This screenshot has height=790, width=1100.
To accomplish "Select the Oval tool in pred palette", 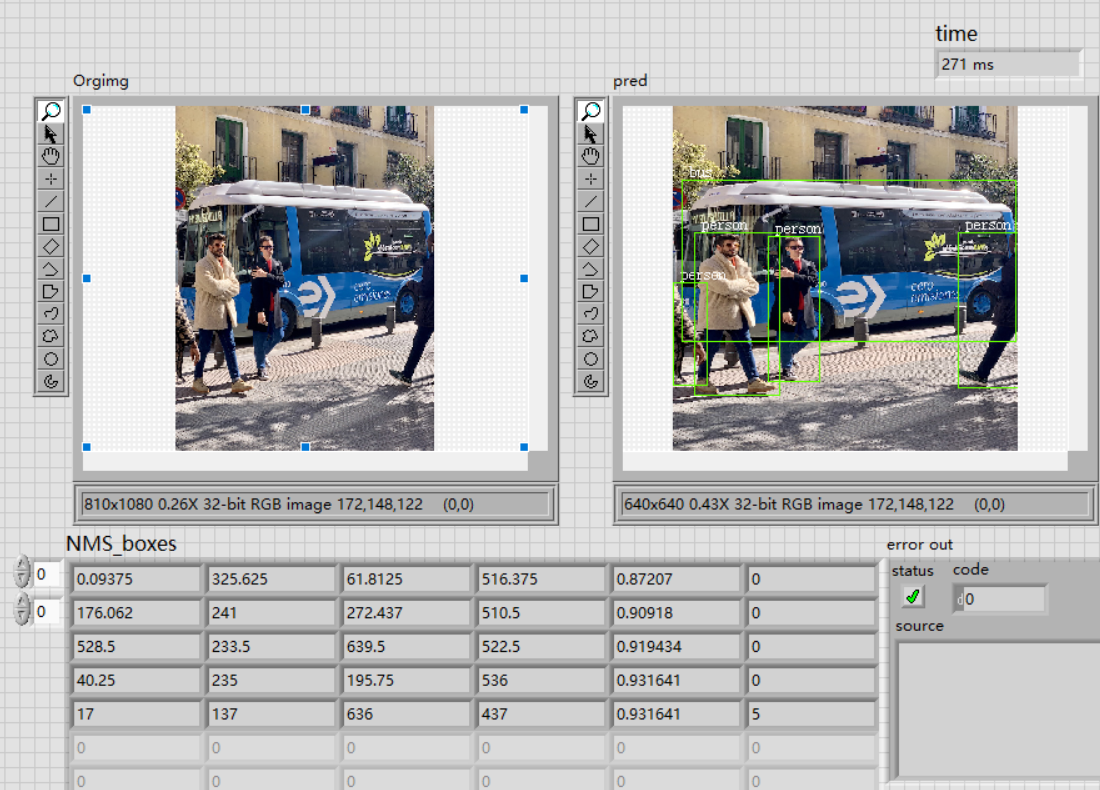I will (591, 359).
